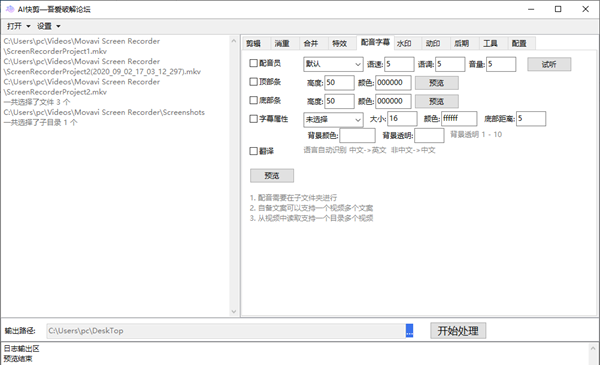Click hint '1. 配音需要在子文件夹进行'
The width and height of the screenshot is (600, 365).
coord(293,197)
